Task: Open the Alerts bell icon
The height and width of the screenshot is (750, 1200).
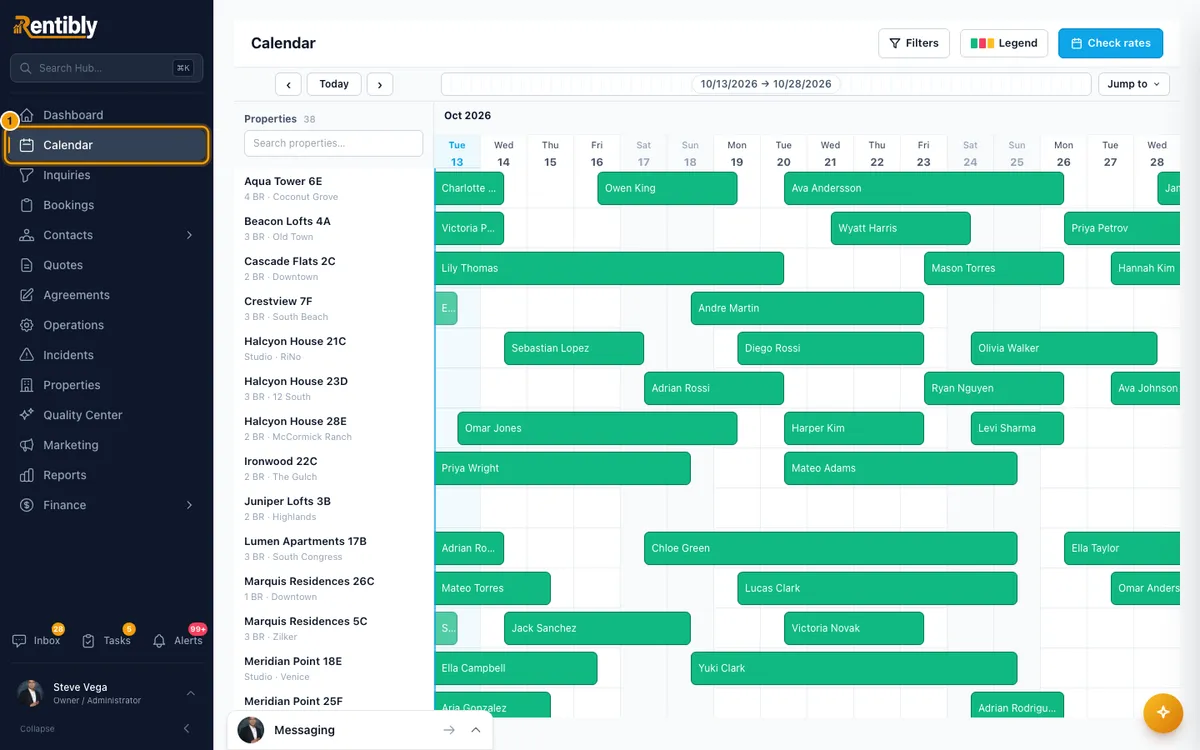Action: (159, 641)
